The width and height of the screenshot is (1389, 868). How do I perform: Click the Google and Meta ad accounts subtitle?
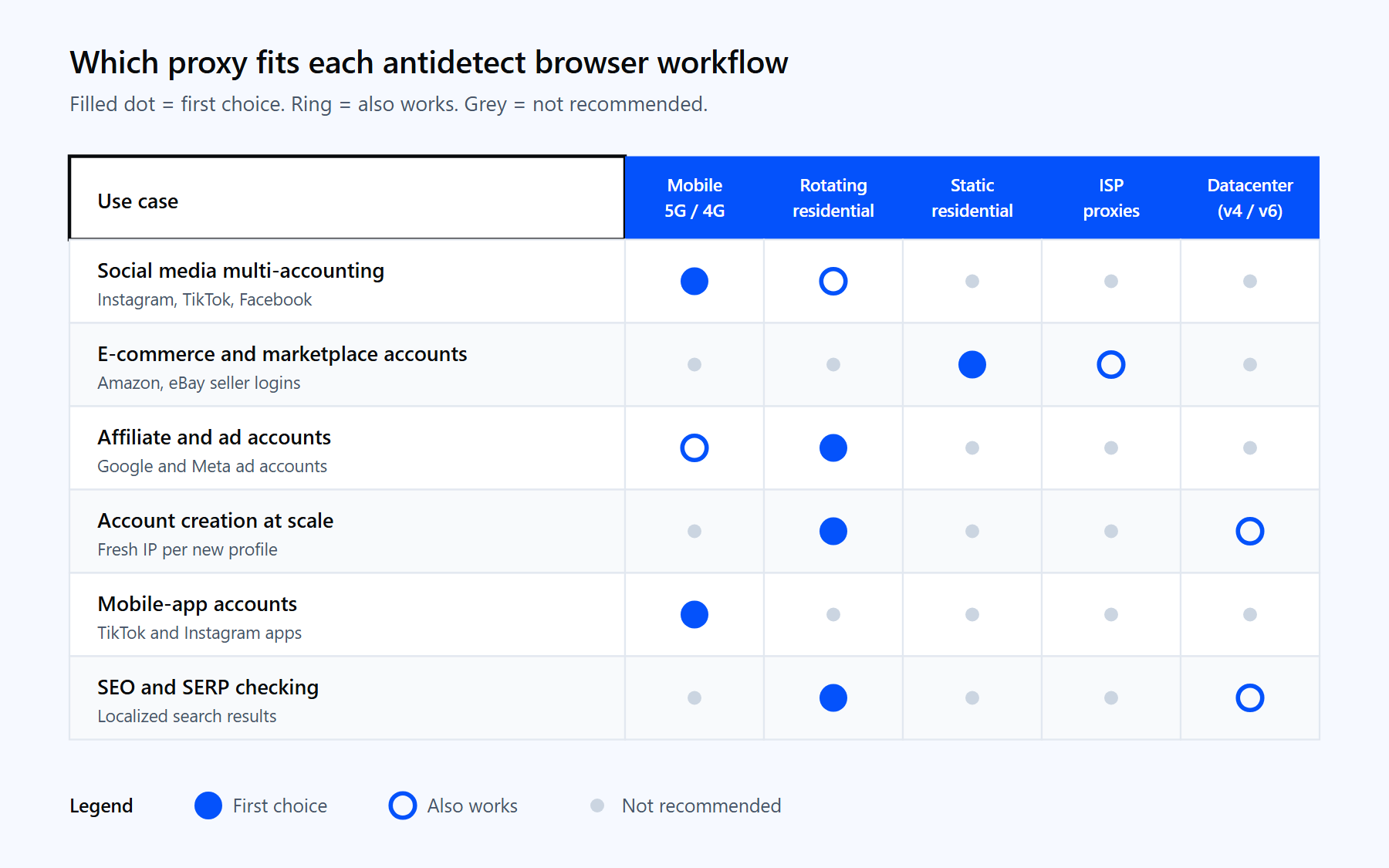click(x=212, y=466)
